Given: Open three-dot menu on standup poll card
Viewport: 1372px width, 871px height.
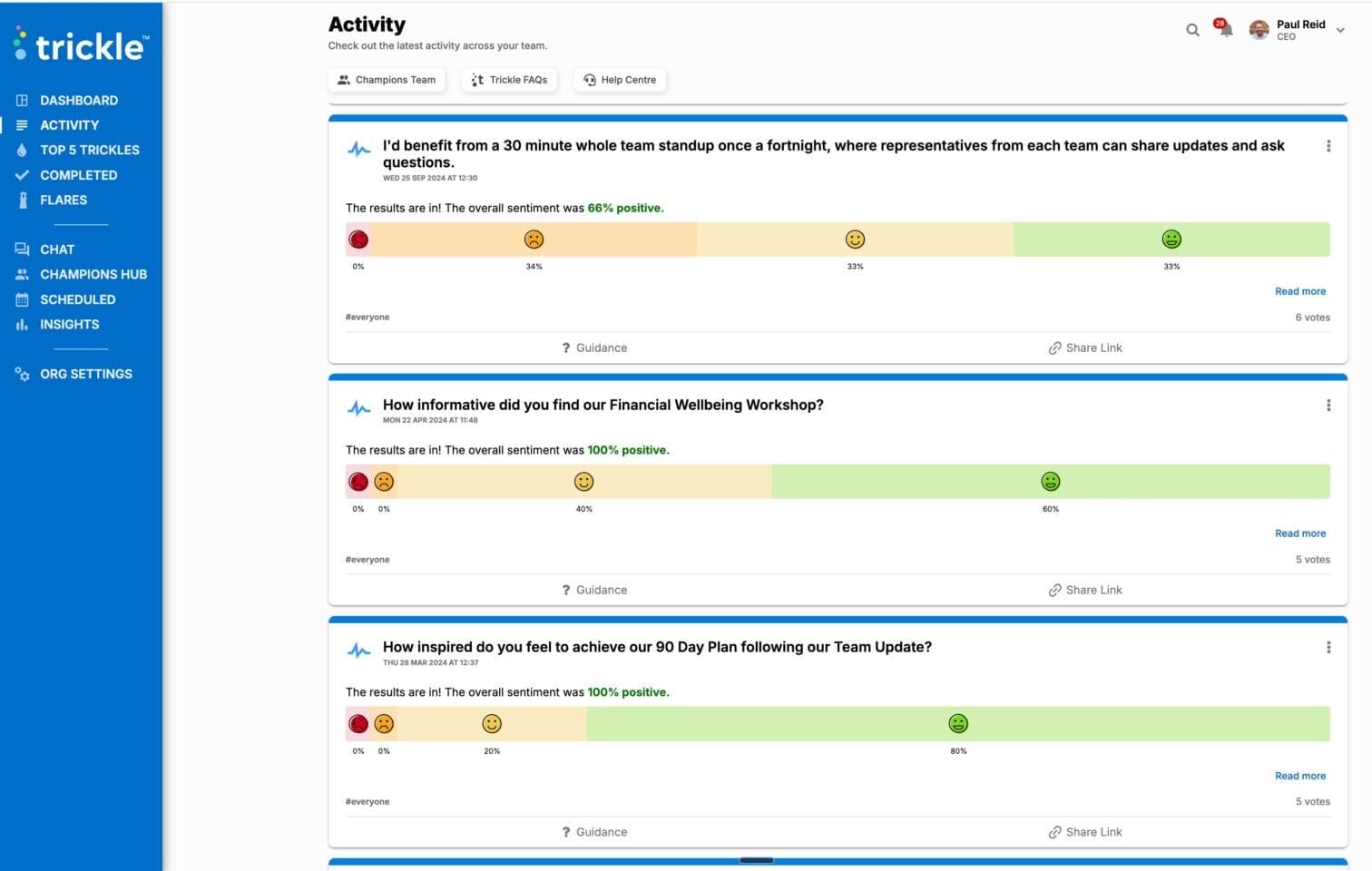Looking at the screenshot, I should pyautogui.click(x=1328, y=146).
